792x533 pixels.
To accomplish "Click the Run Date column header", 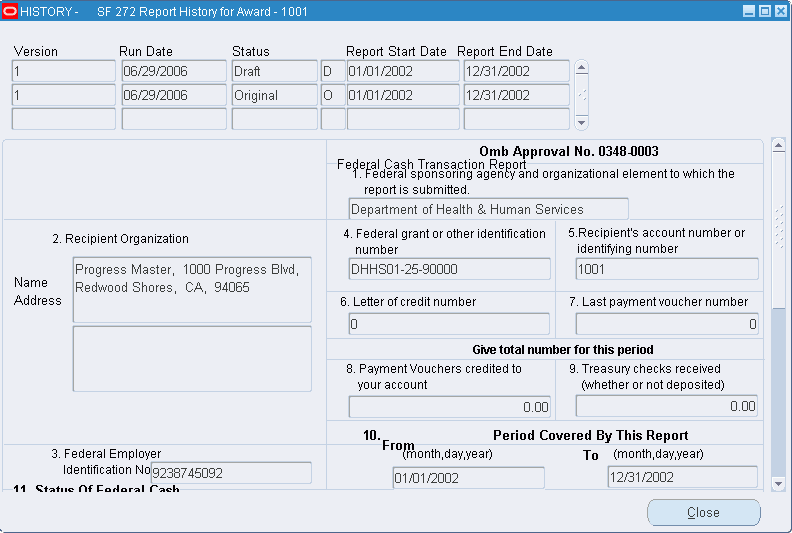I will (146, 52).
